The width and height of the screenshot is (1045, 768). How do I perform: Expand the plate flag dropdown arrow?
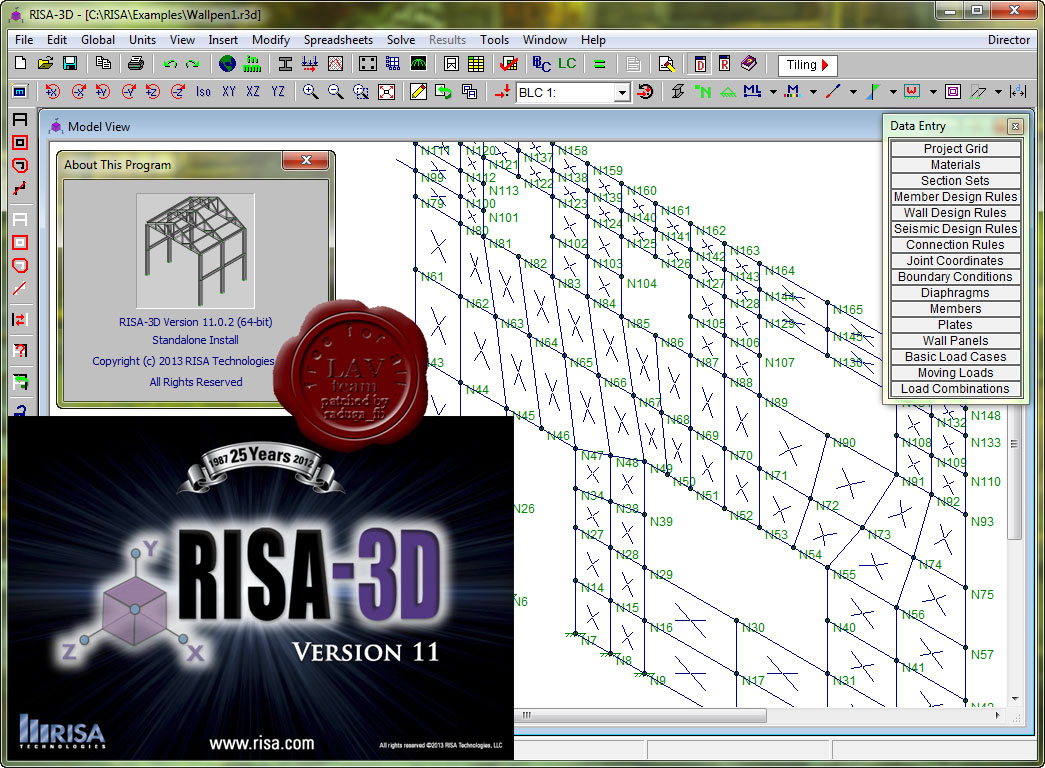tap(893, 92)
